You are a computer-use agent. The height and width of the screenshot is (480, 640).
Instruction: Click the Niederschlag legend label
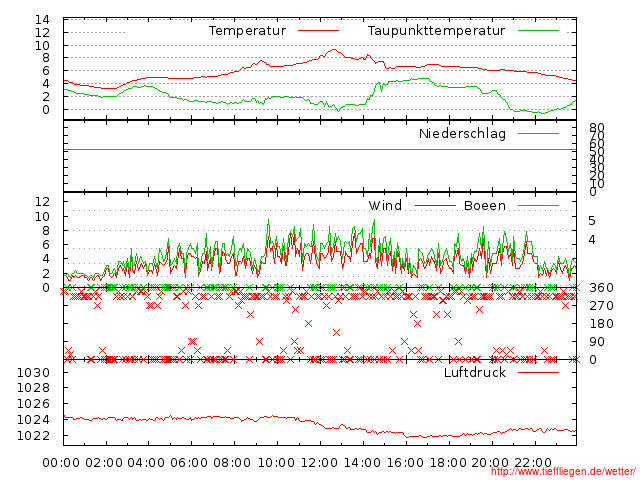[x=462, y=133]
